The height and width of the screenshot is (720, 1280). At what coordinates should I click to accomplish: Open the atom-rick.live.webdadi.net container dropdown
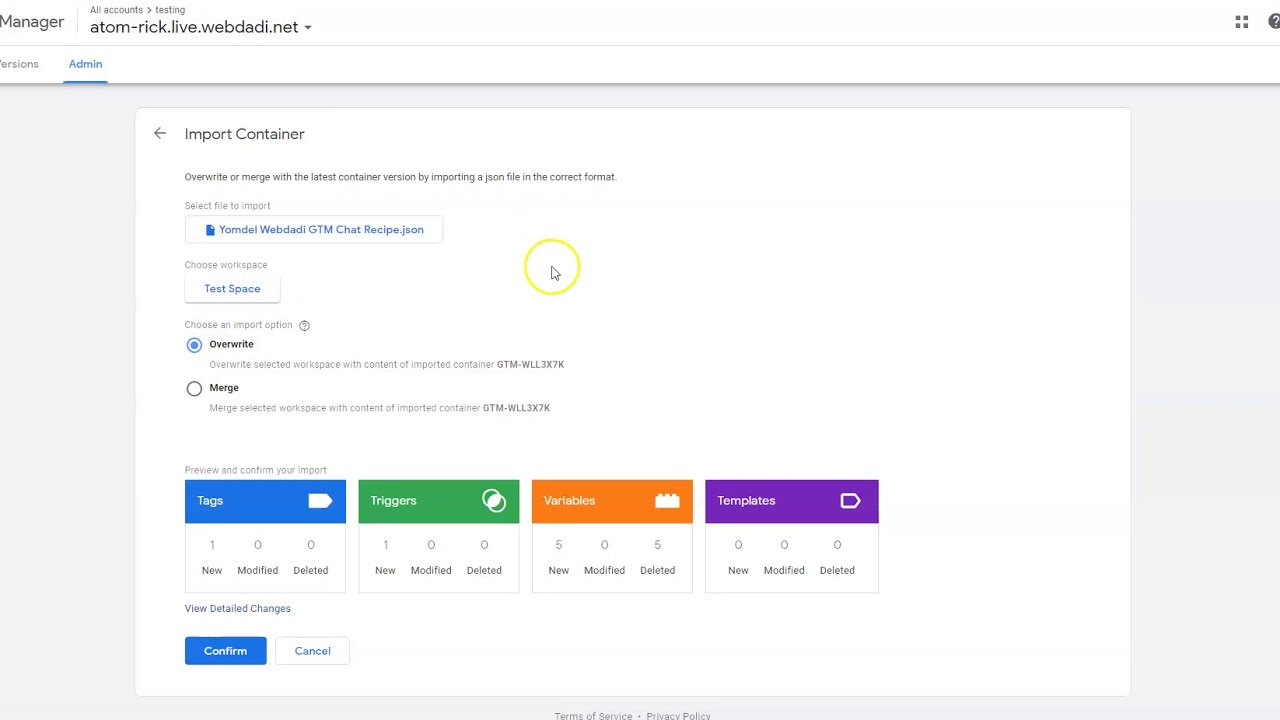(x=201, y=27)
